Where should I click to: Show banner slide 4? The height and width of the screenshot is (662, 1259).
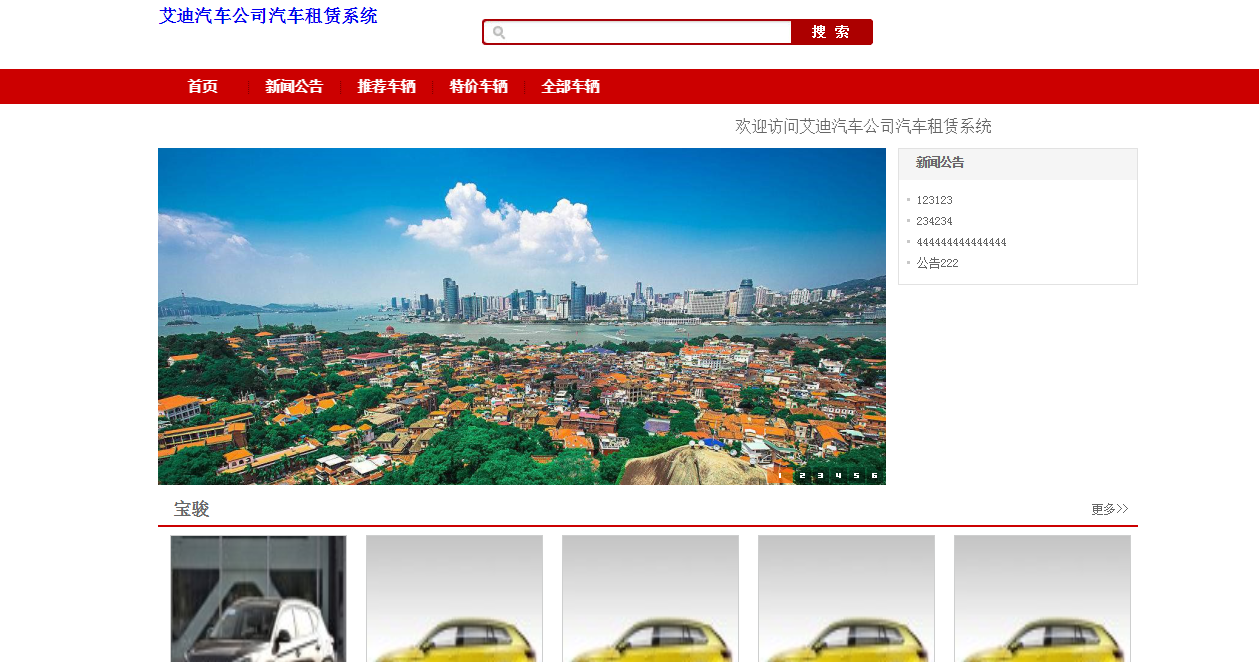[x=838, y=476]
